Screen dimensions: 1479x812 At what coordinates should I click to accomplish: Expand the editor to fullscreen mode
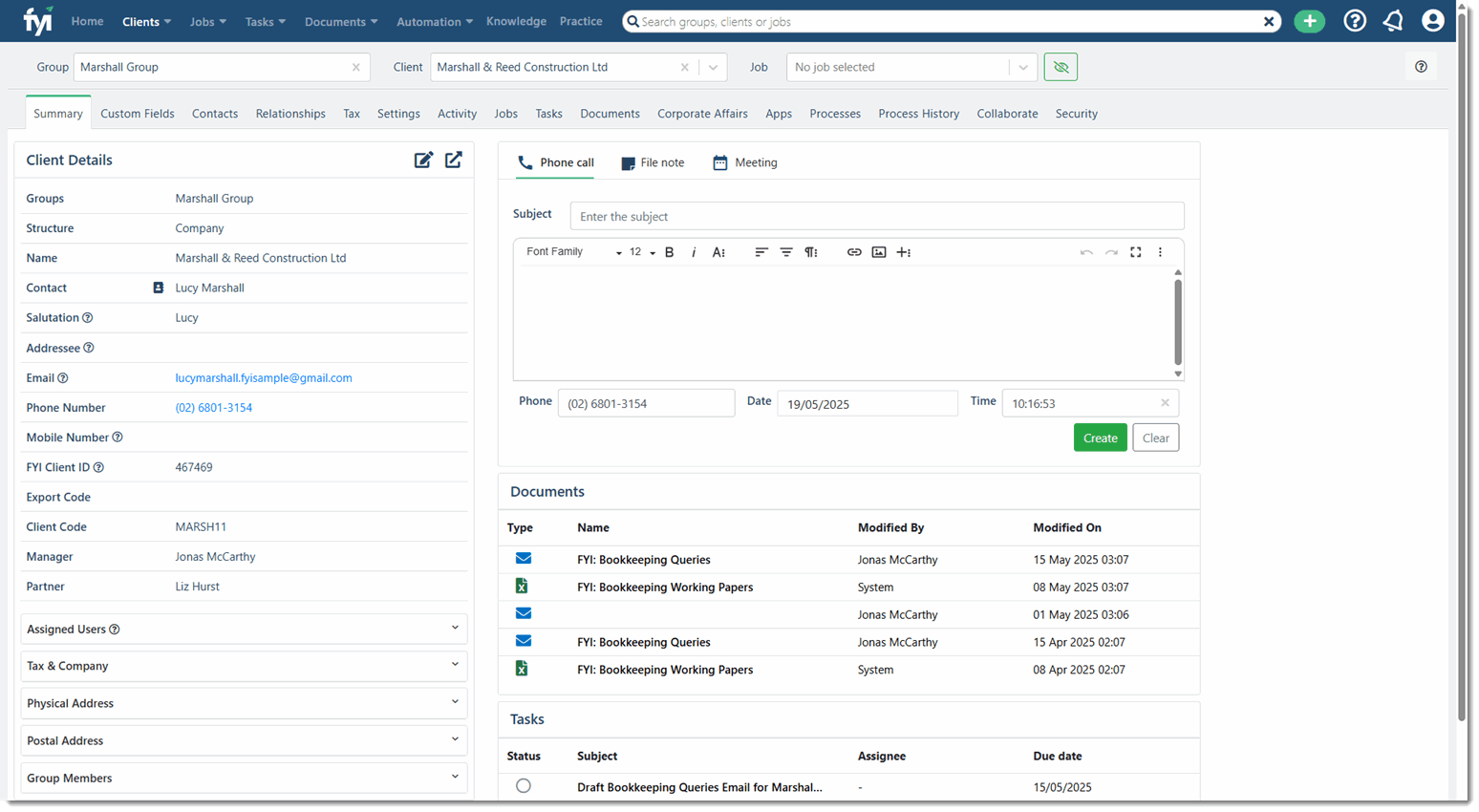pyautogui.click(x=1135, y=252)
